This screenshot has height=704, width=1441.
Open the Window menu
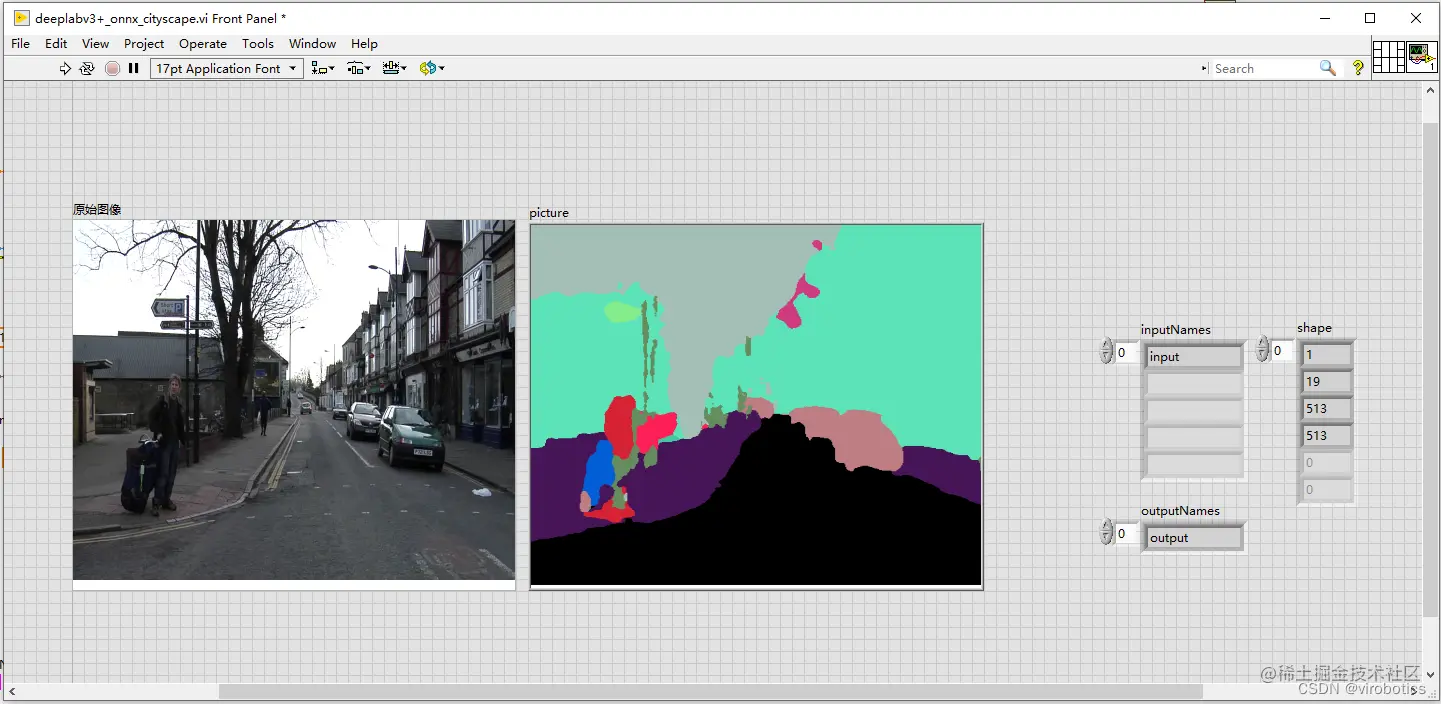312,43
